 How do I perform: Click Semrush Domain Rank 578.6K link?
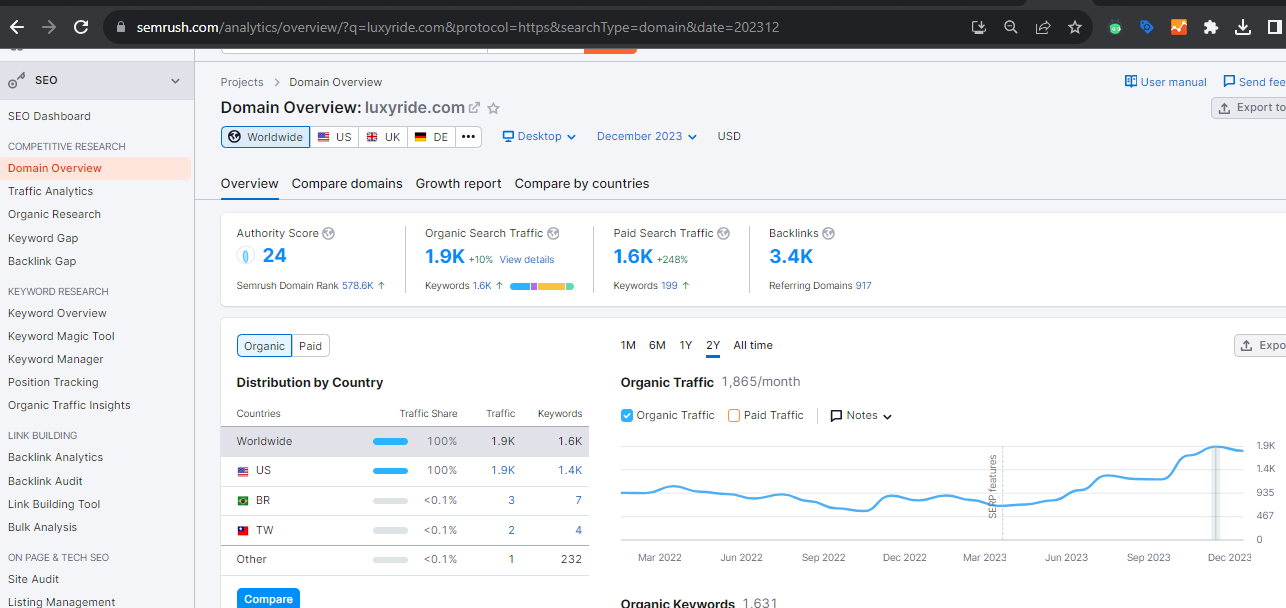click(x=357, y=286)
